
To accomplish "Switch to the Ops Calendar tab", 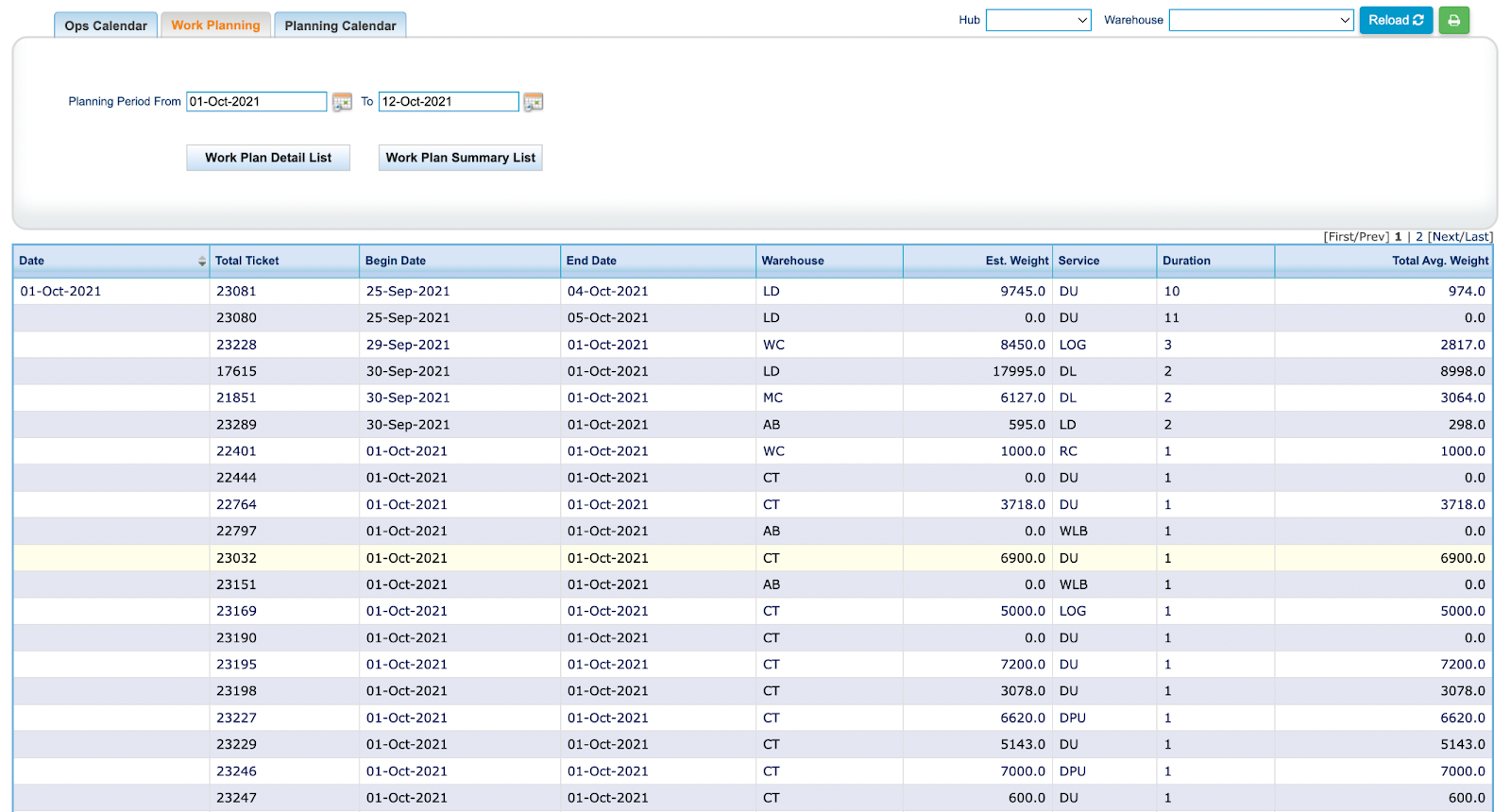I will (106, 25).
